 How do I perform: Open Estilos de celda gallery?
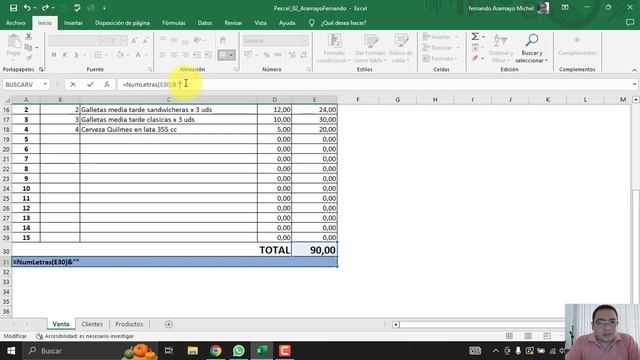[x=400, y=48]
